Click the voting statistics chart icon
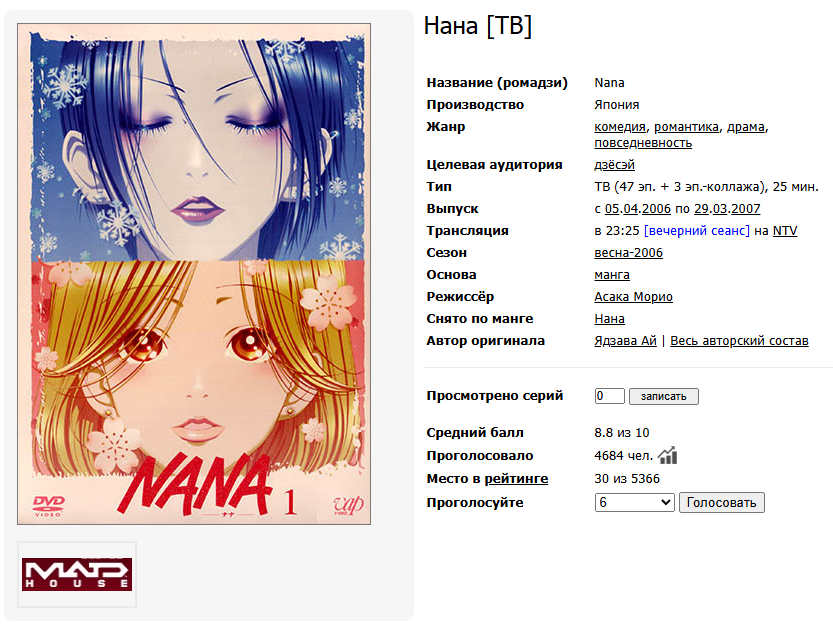The image size is (833, 627). [x=667, y=455]
